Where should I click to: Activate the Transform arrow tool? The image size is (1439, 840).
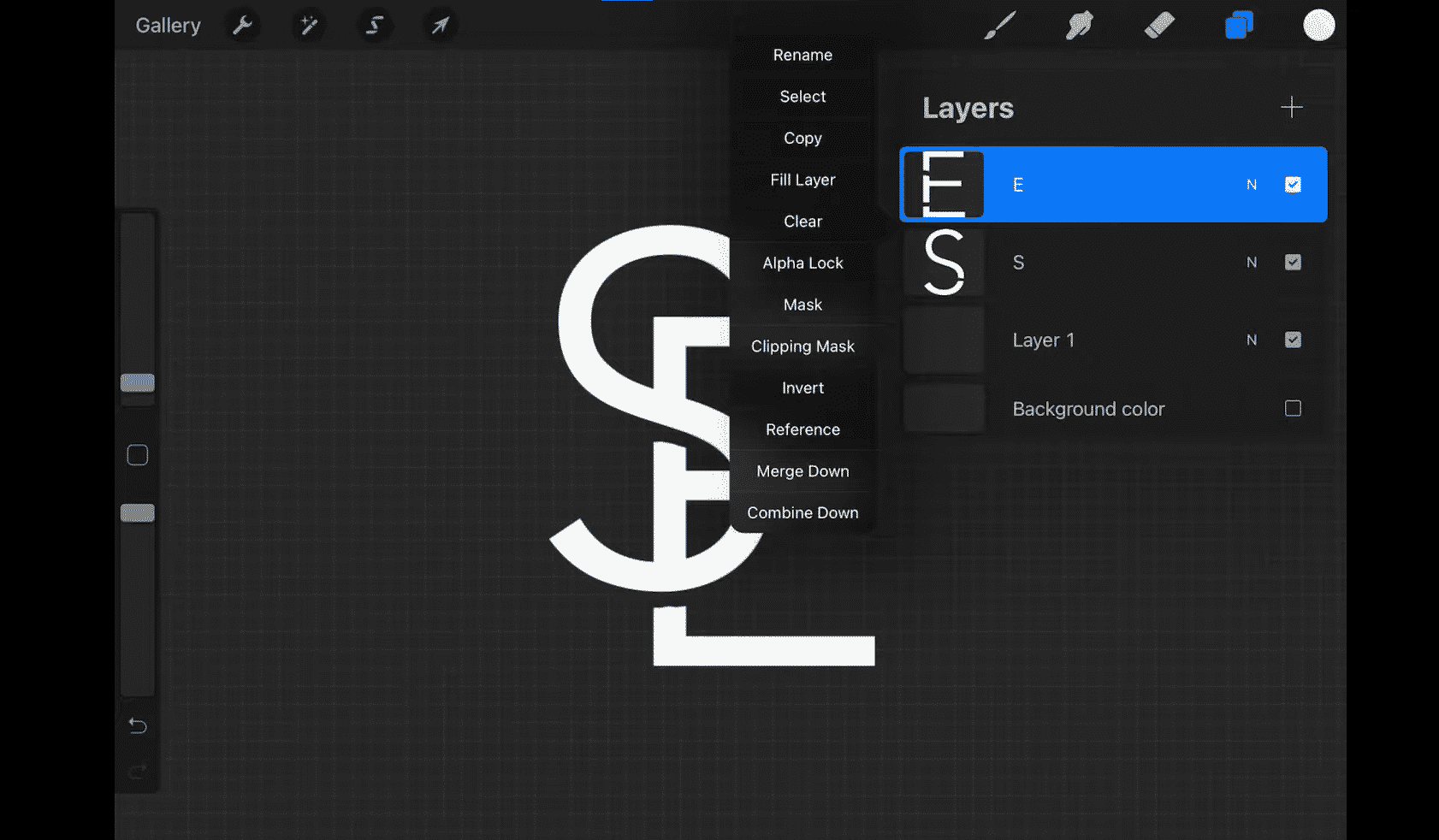click(440, 26)
